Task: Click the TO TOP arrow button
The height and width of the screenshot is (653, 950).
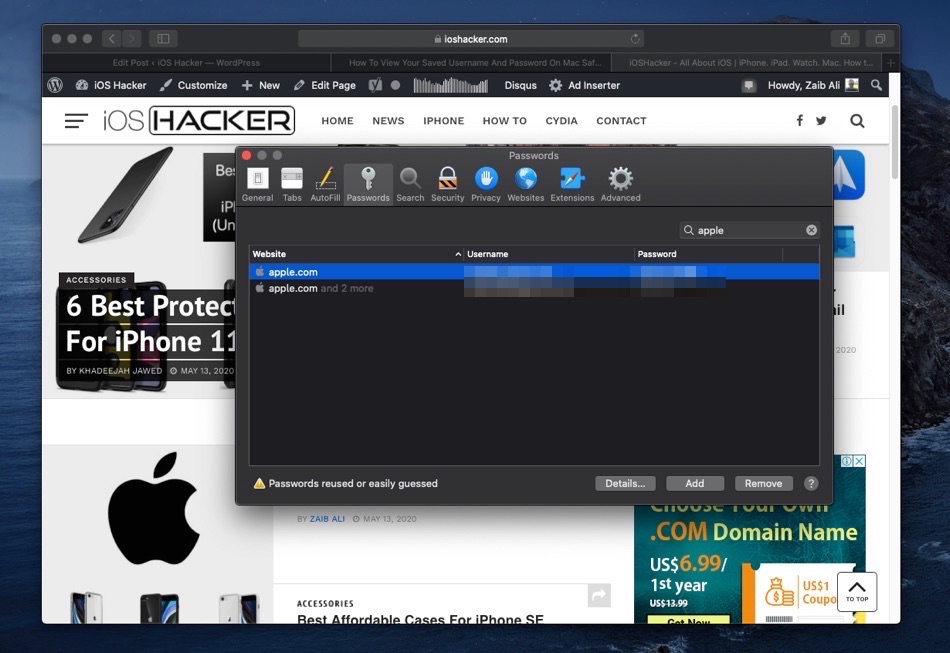Action: (x=857, y=591)
